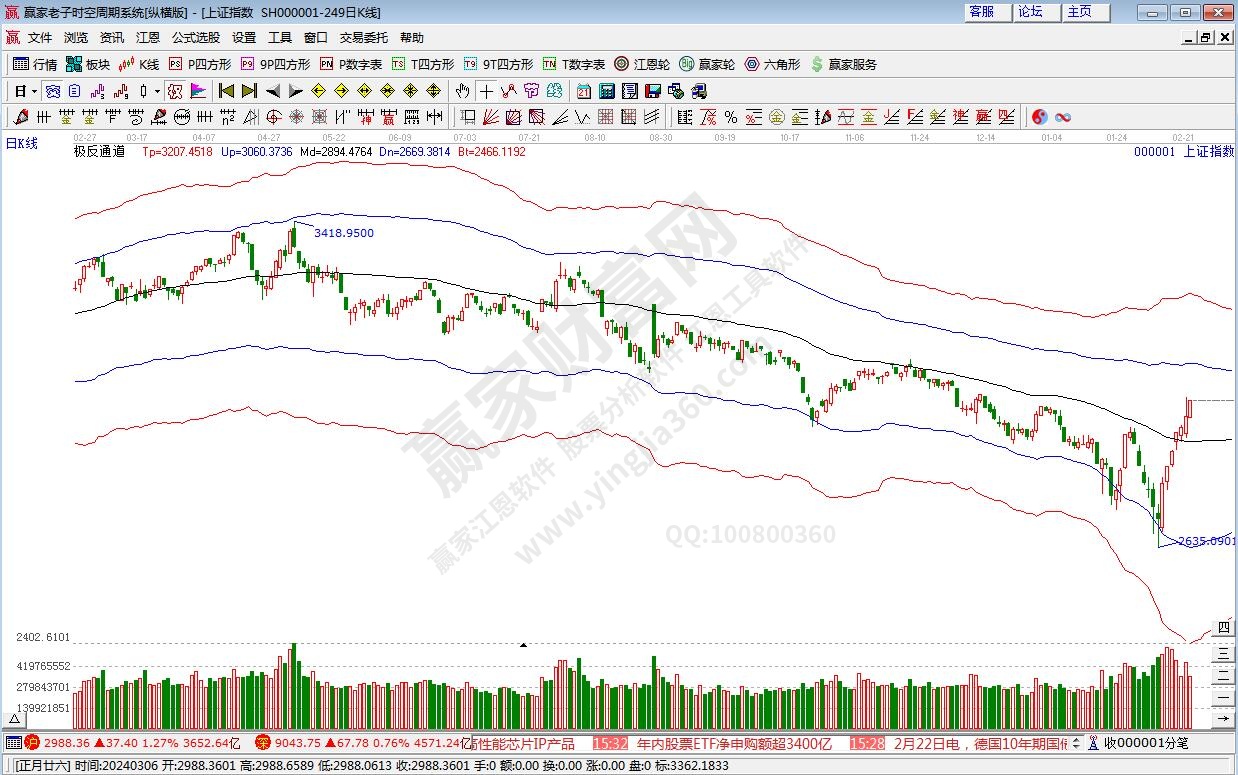Open the 交易委托 menu
The width and height of the screenshot is (1238, 775).
click(363, 38)
